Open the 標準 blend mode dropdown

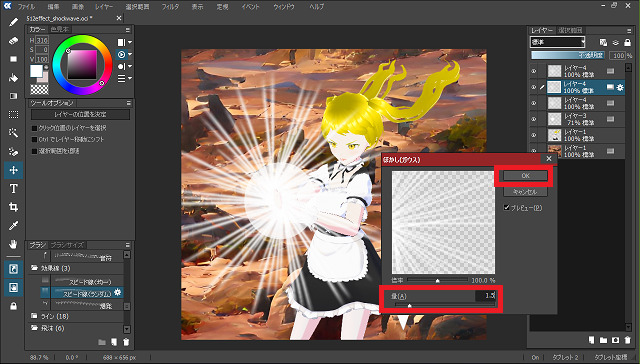click(x=558, y=42)
